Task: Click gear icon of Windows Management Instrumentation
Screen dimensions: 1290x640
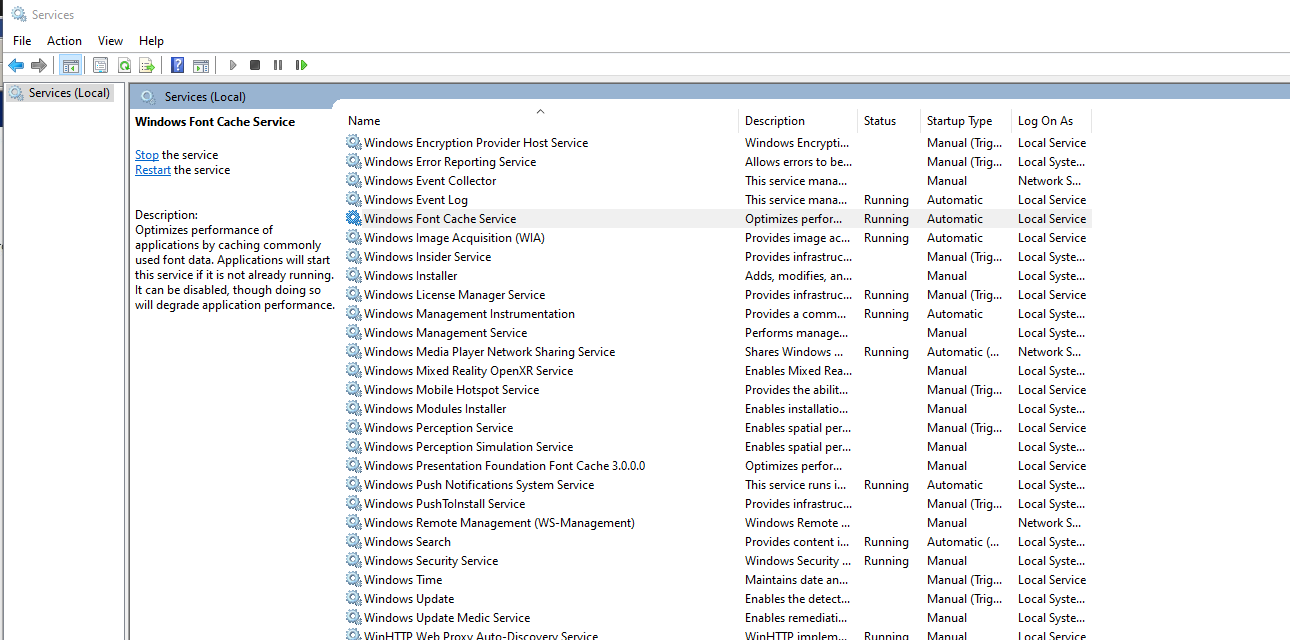Action: (354, 314)
